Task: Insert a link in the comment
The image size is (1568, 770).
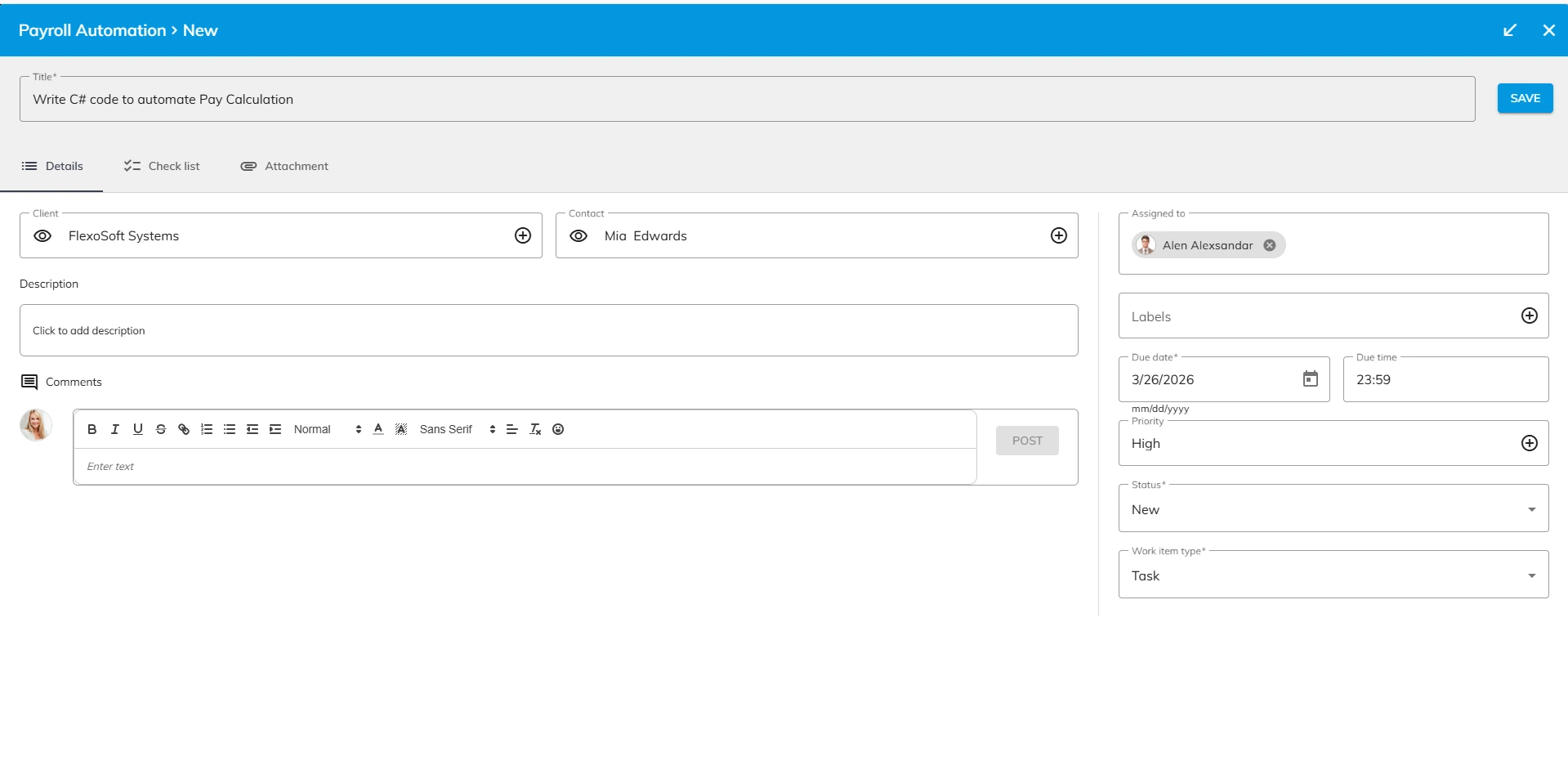Action: coord(184,429)
